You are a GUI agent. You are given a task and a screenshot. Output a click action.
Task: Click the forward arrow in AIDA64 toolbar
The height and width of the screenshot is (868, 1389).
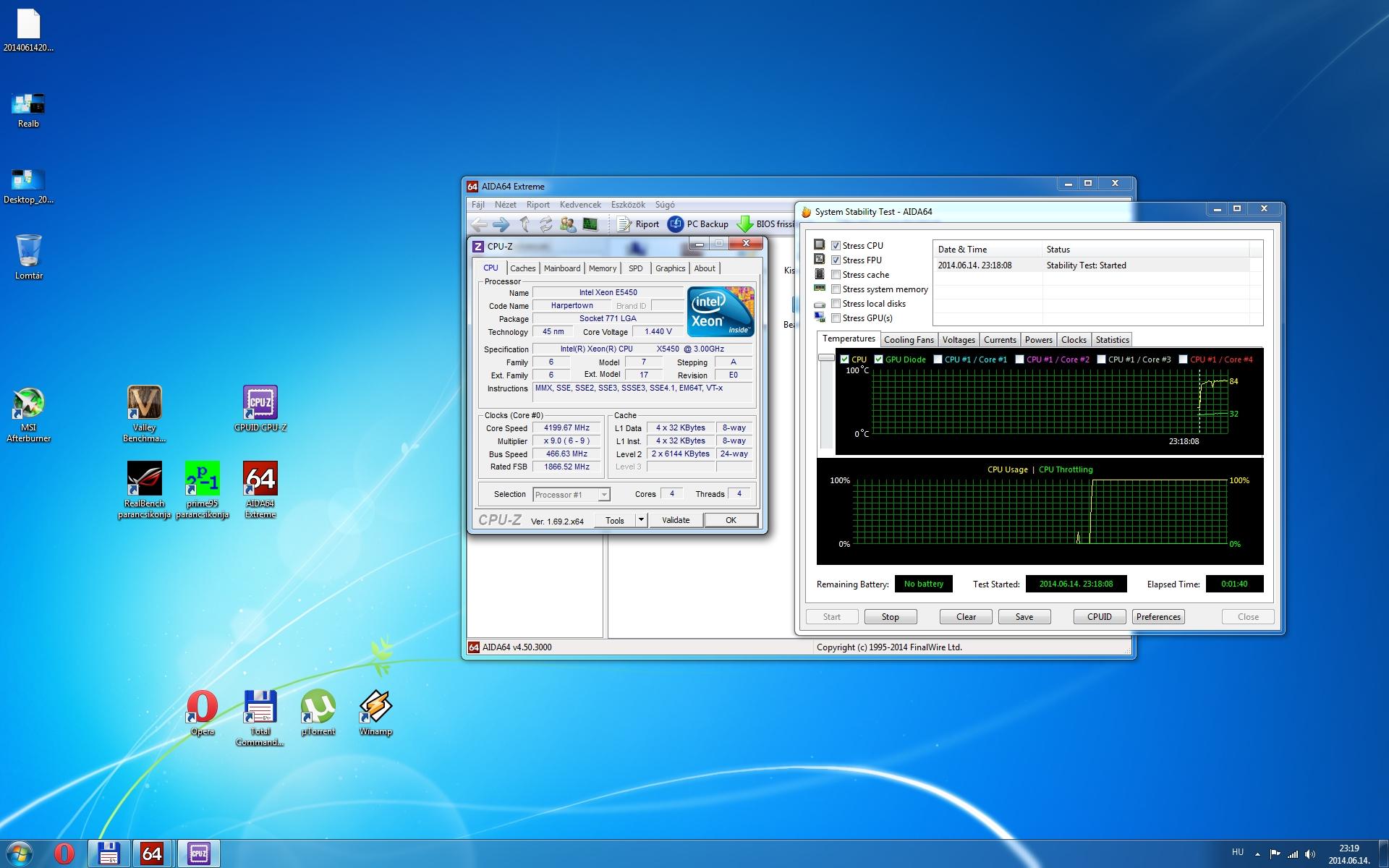click(501, 224)
